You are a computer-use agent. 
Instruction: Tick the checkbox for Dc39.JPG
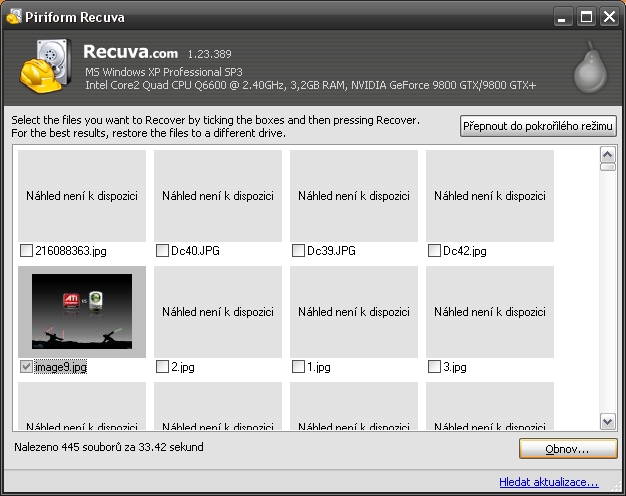coord(298,251)
